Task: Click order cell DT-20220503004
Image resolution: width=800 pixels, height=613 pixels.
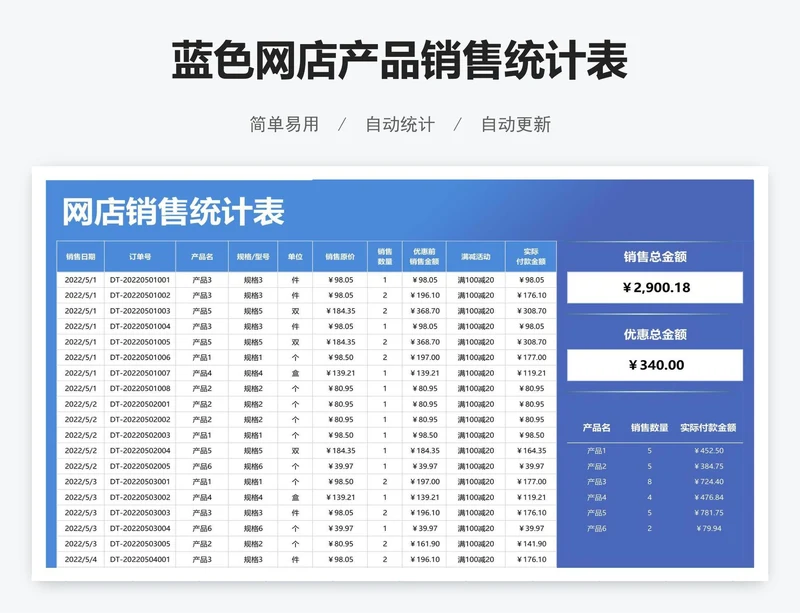Action: click(x=140, y=528)
